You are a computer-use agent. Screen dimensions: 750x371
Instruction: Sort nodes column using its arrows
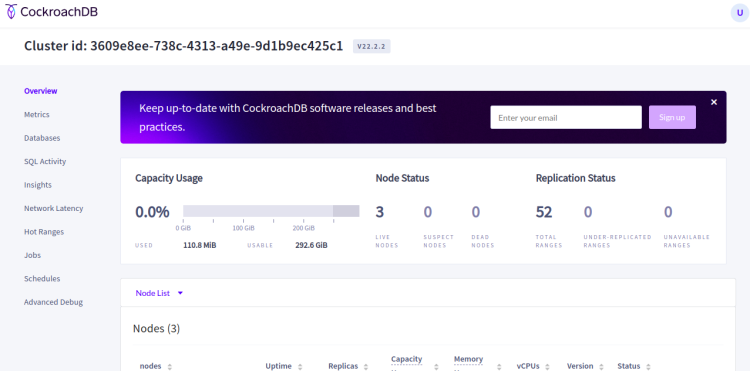pyautogui.click(x=169, y=367)
